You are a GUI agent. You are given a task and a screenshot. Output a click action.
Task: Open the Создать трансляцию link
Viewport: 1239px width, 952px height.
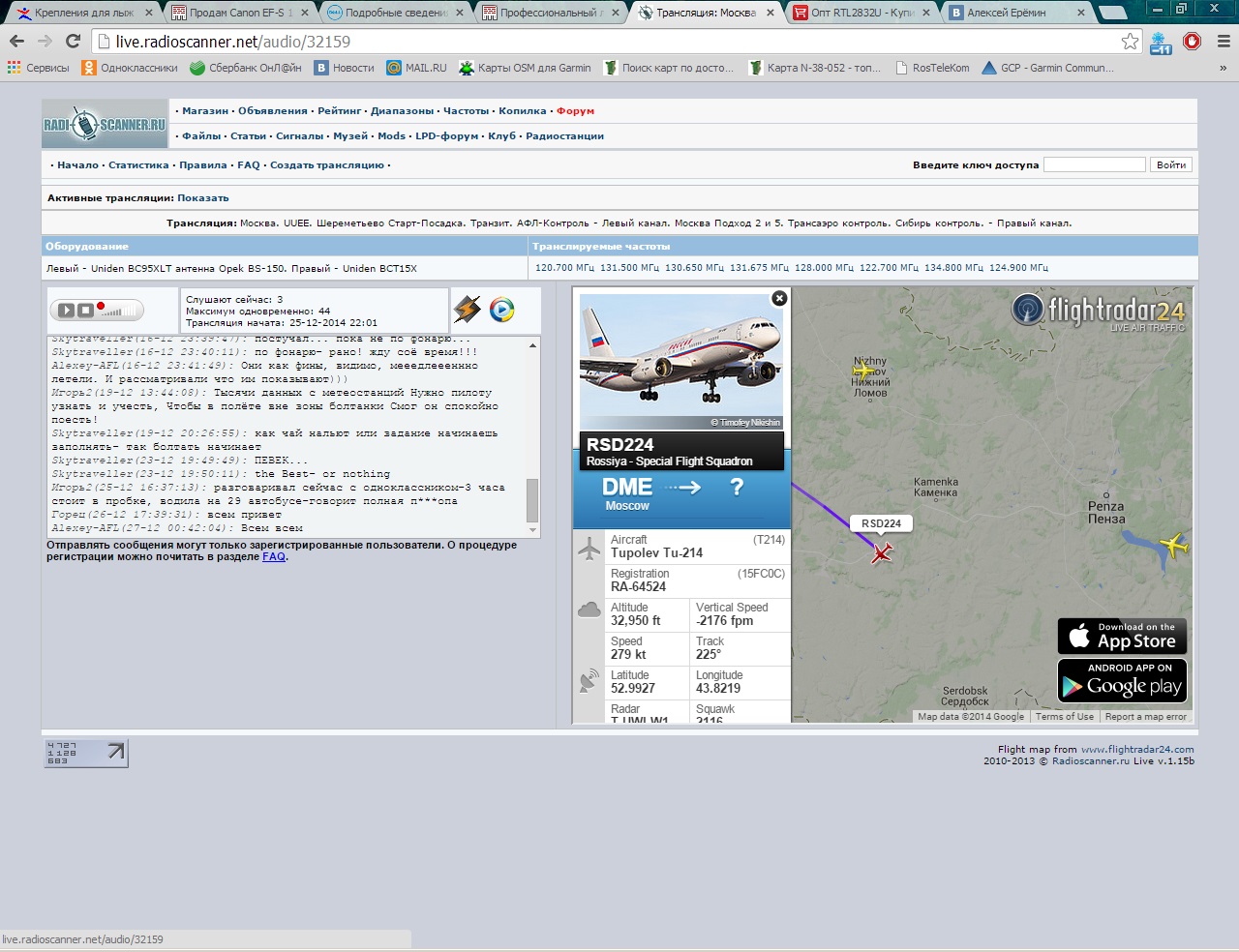327,165
